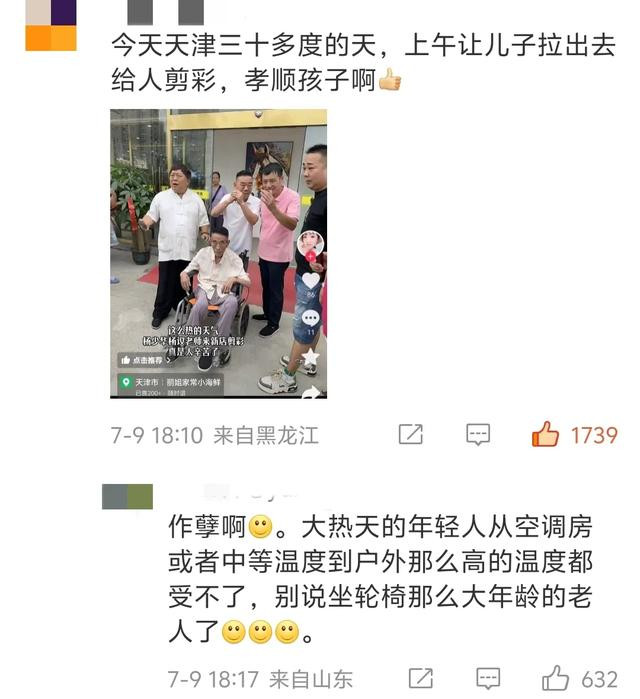Toggle the like thumb showing 1739

click(x=545, y=434)
